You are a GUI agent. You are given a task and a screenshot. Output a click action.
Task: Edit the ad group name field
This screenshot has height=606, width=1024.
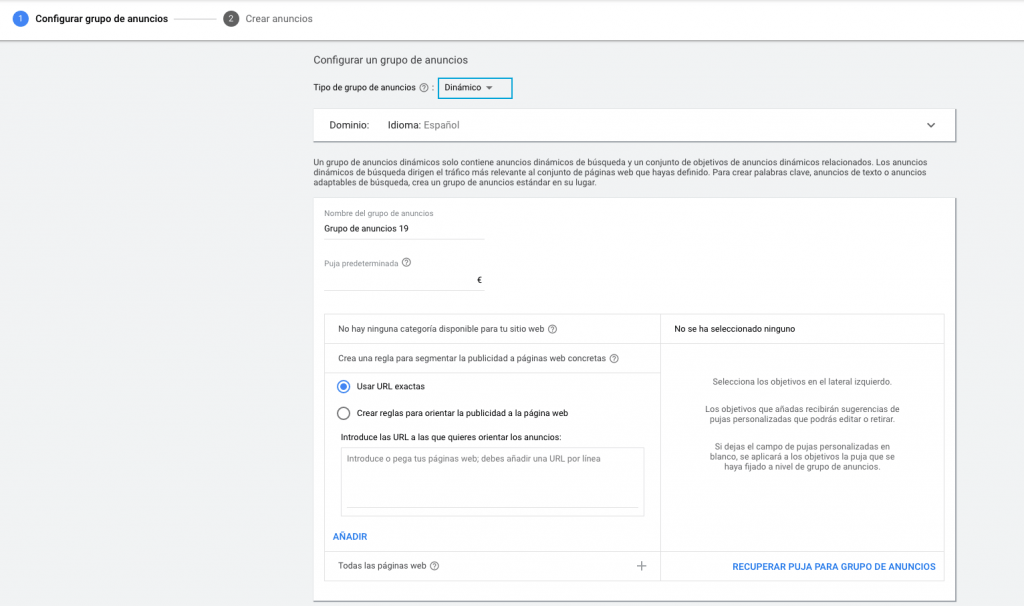tap(404, 229)
